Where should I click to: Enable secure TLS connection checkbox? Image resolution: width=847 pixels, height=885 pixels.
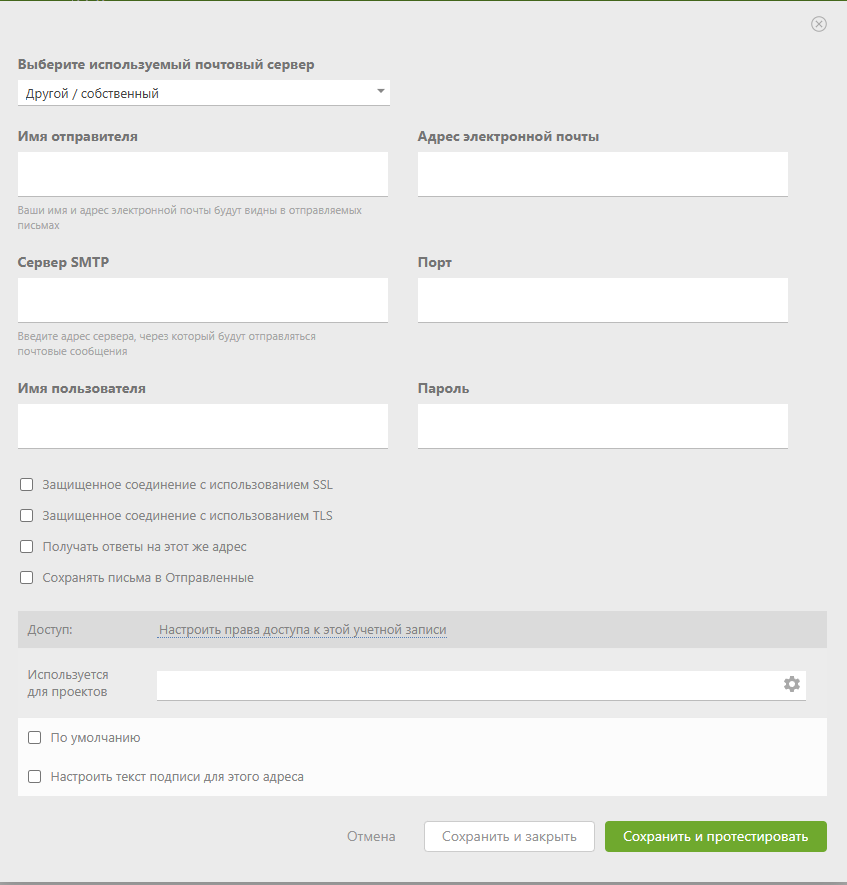(27, 516)
